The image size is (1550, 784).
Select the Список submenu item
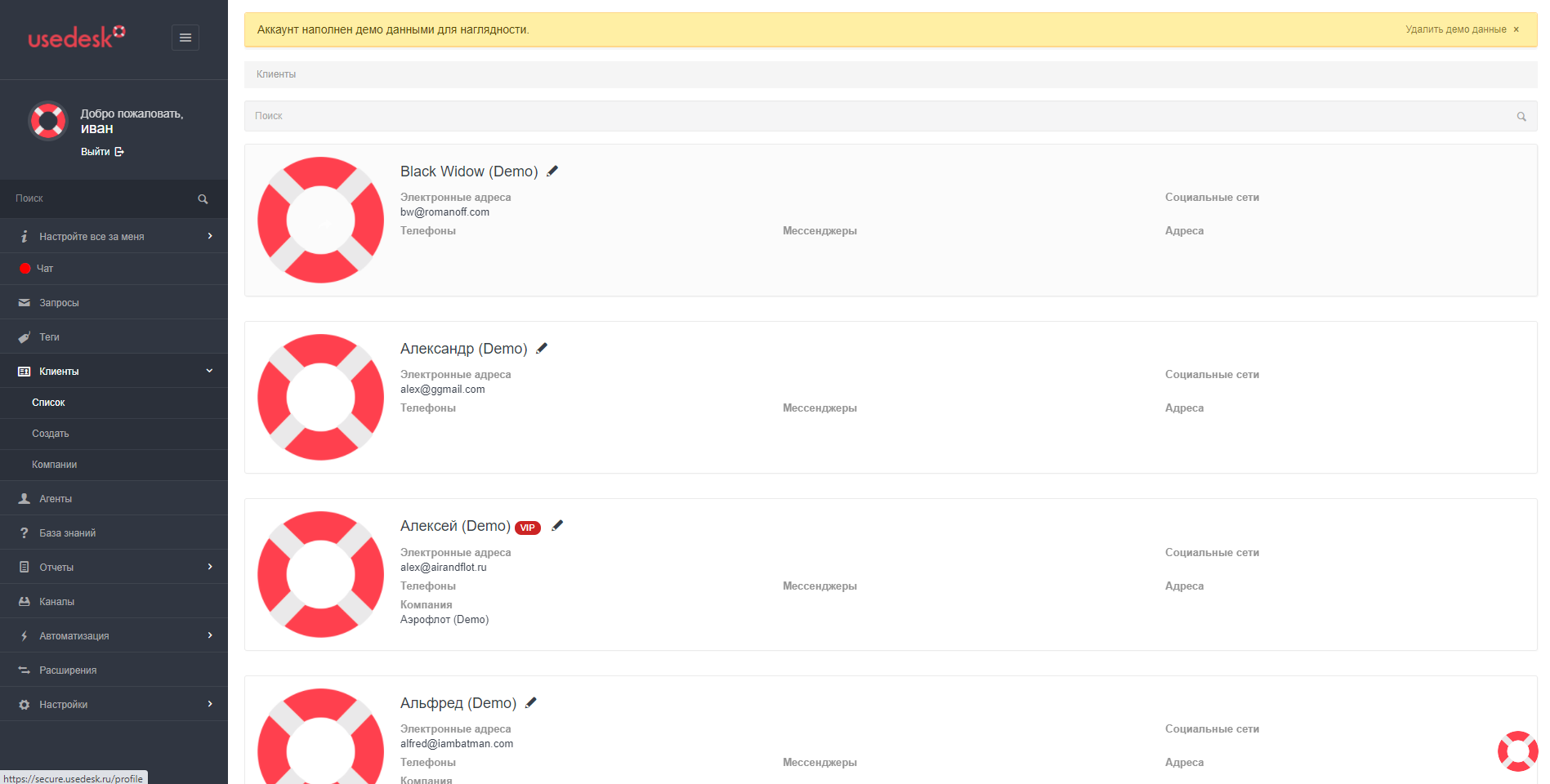click(x=114, y=403)
